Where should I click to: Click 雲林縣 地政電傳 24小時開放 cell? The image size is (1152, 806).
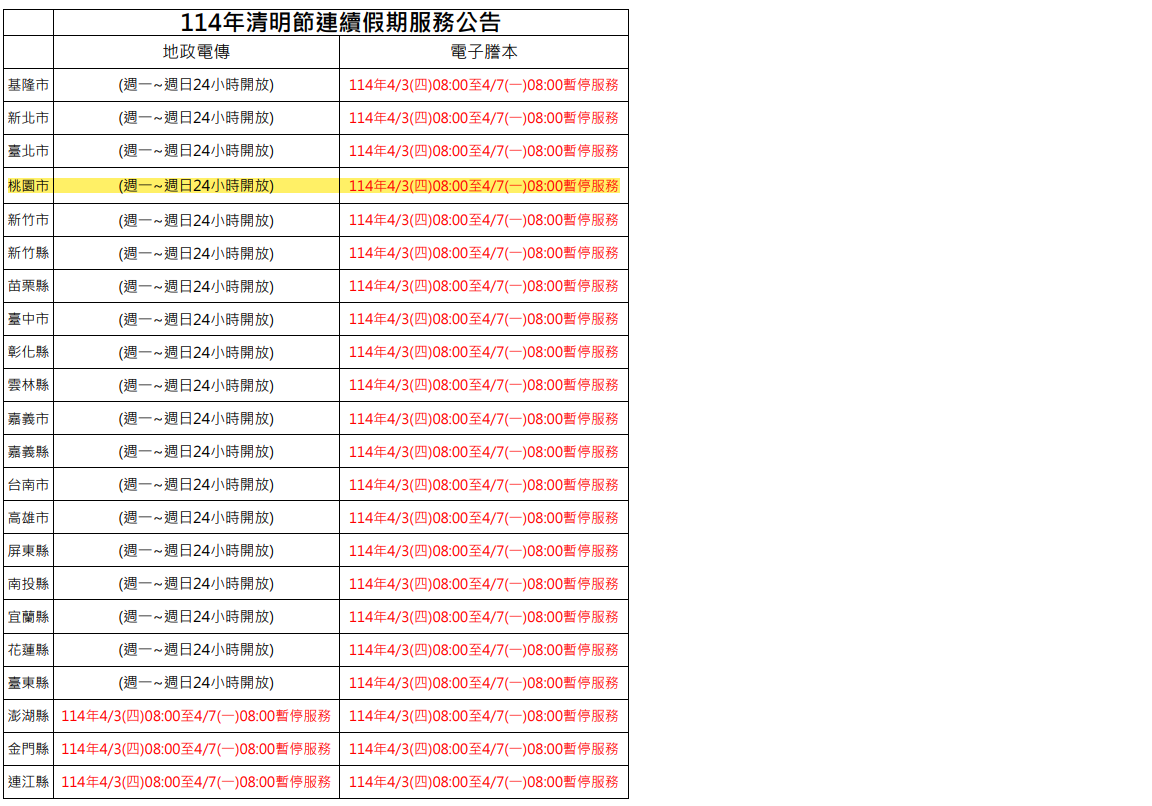(x=196, y=386)
